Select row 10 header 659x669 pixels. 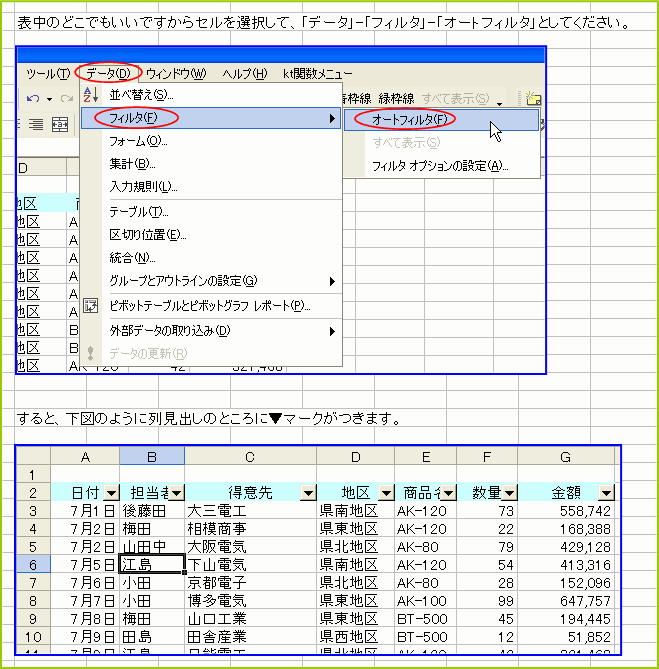pos(33,637)
